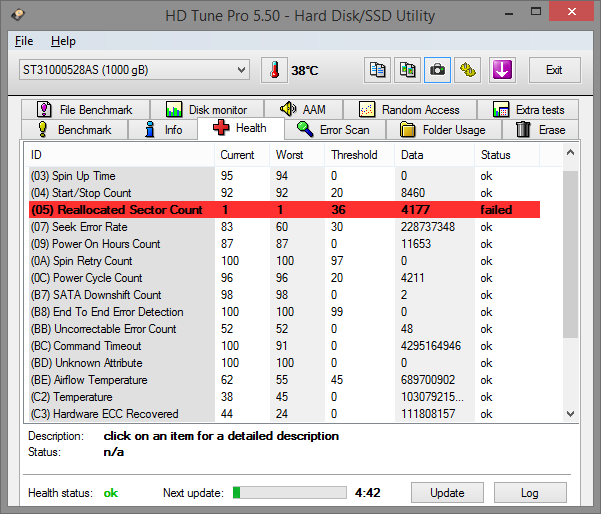Viewport: 601px width, 514px height.
Task: Open the File Benchmark tab
Action: coord(85,110)
